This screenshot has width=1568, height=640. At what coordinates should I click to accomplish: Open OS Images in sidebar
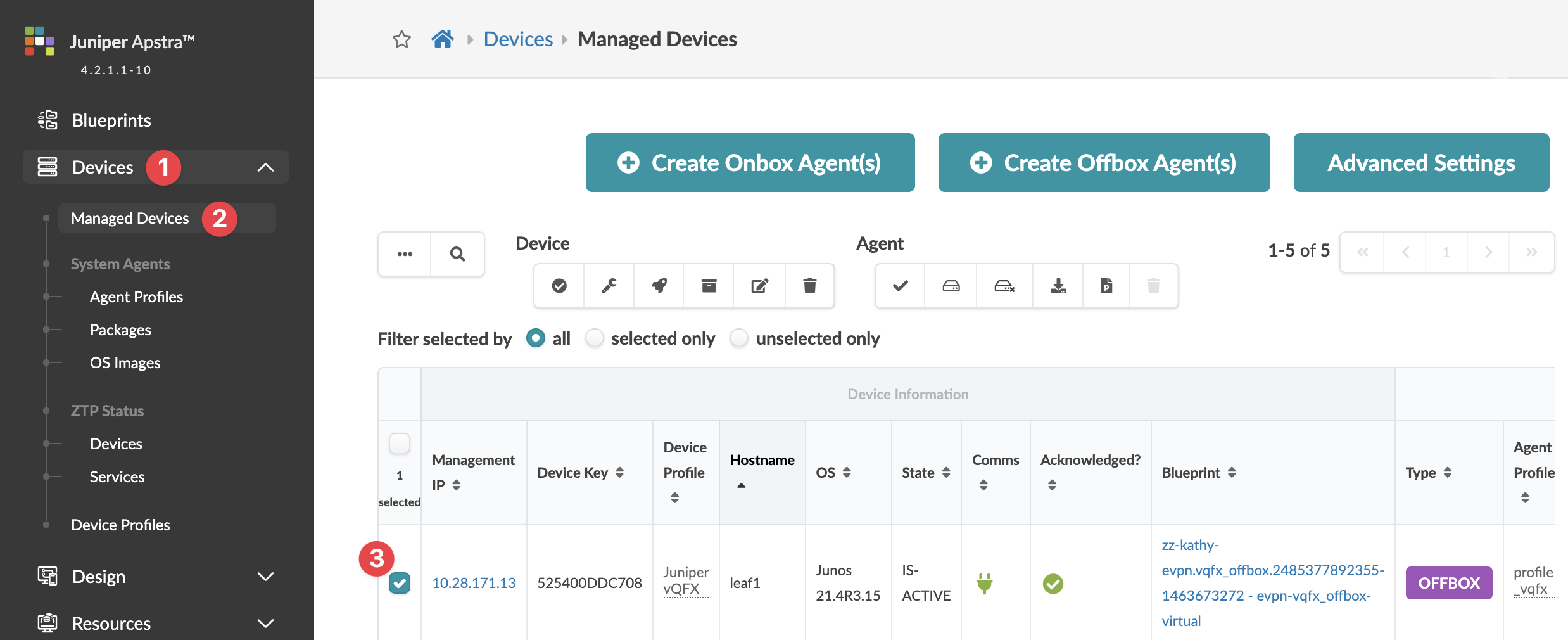[125, 362]
